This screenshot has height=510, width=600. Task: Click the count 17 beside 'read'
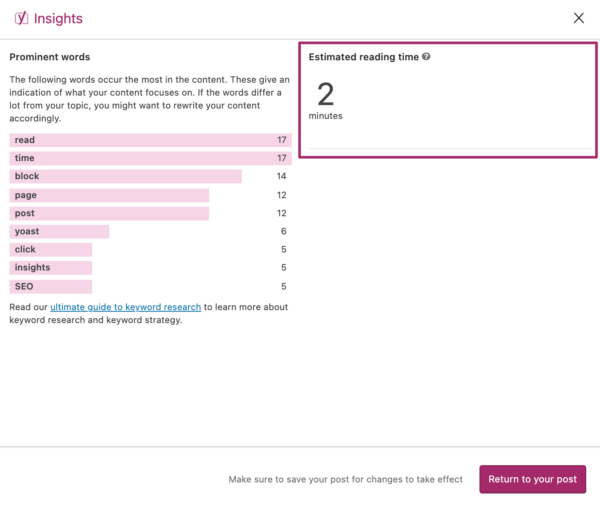pyautogui.click(x=282, y=140)
